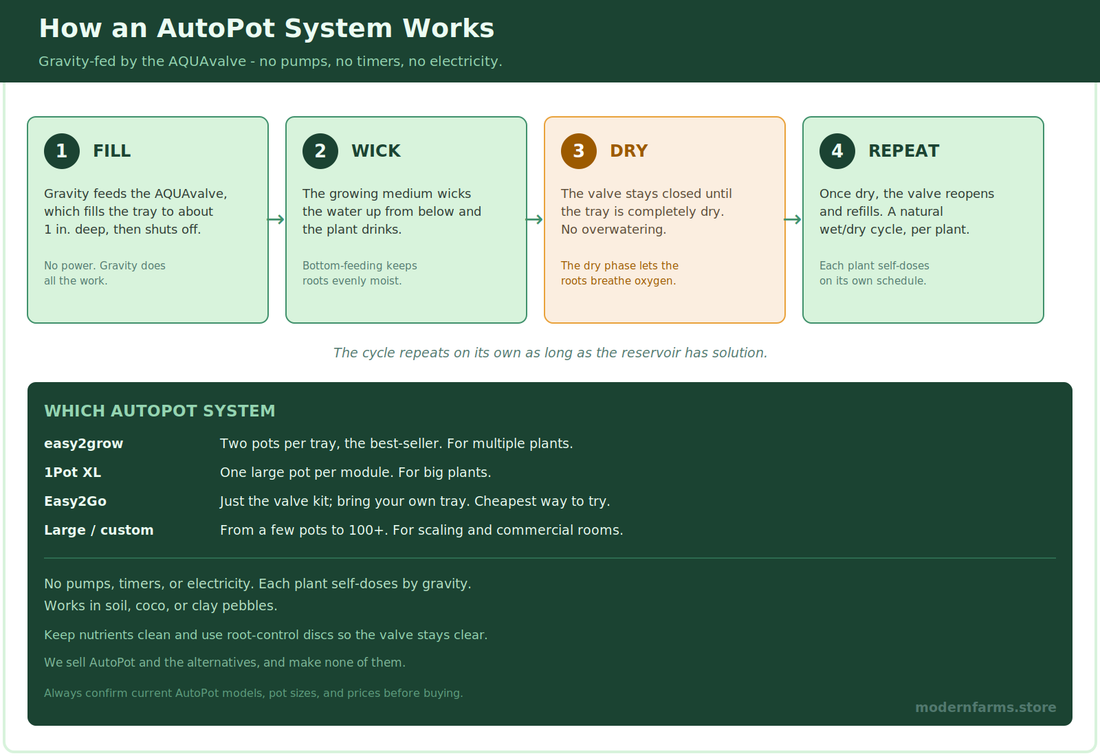
Task: Click the WICK card heading
Action: pos(376,151)
